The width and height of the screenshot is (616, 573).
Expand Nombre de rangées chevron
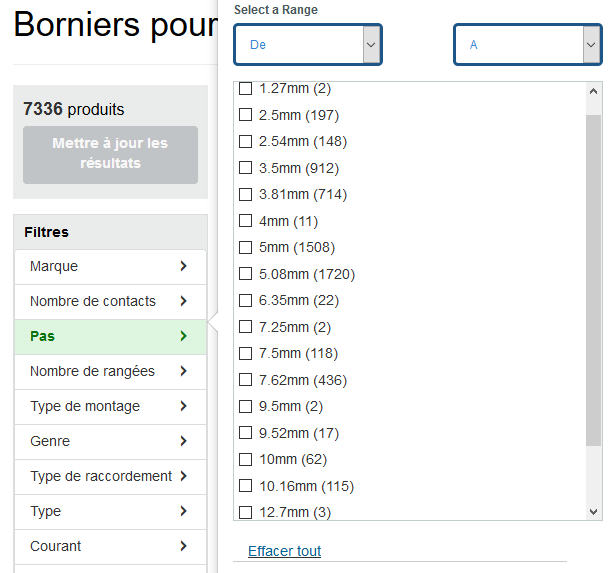(x=183, y=371)
